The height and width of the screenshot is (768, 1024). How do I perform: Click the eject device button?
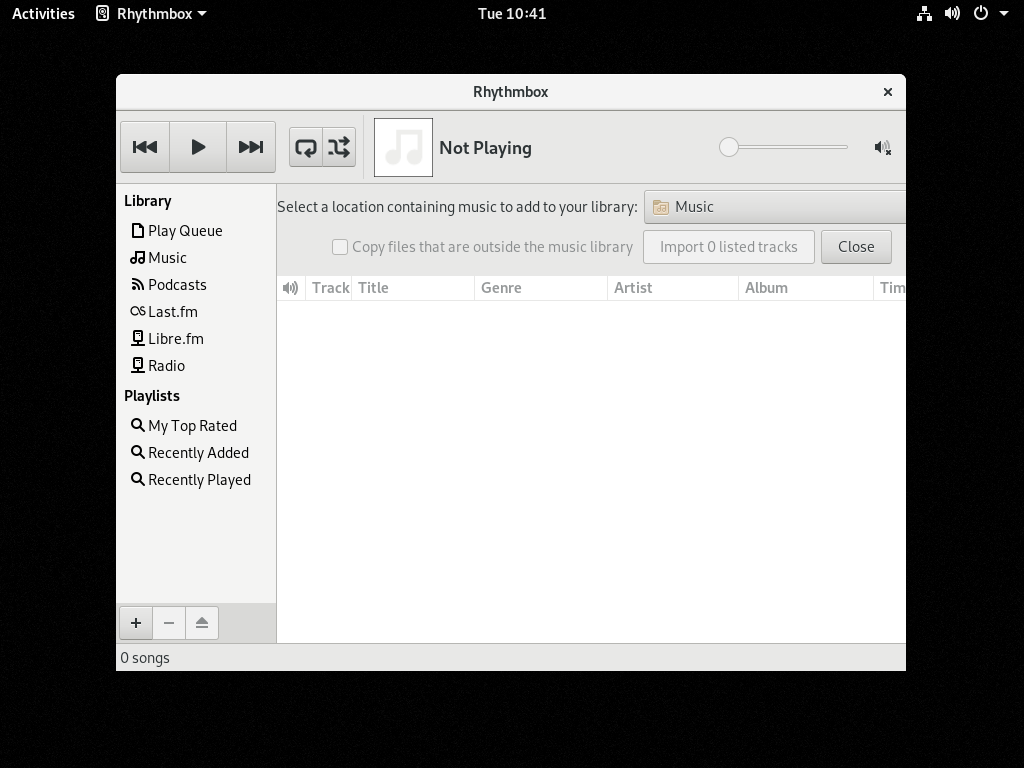(202, 623)
